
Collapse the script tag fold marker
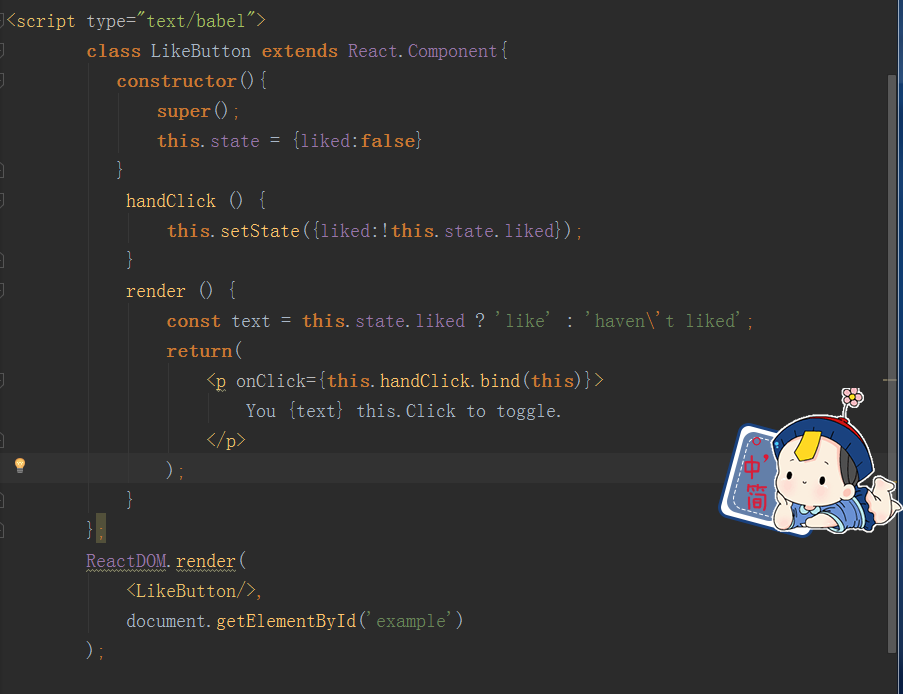pos(2,21)
